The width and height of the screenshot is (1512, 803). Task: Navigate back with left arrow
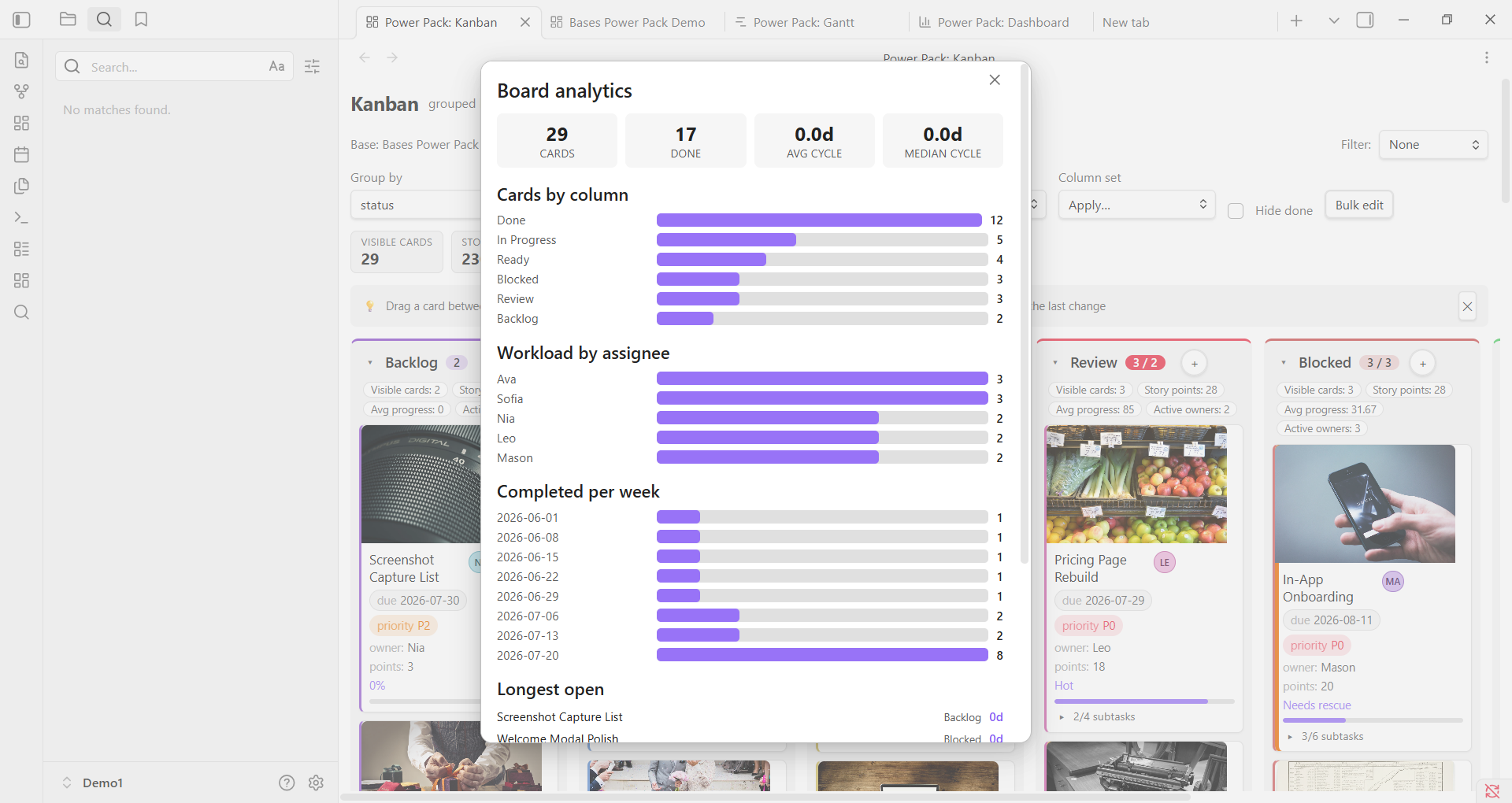click(365, 57)
